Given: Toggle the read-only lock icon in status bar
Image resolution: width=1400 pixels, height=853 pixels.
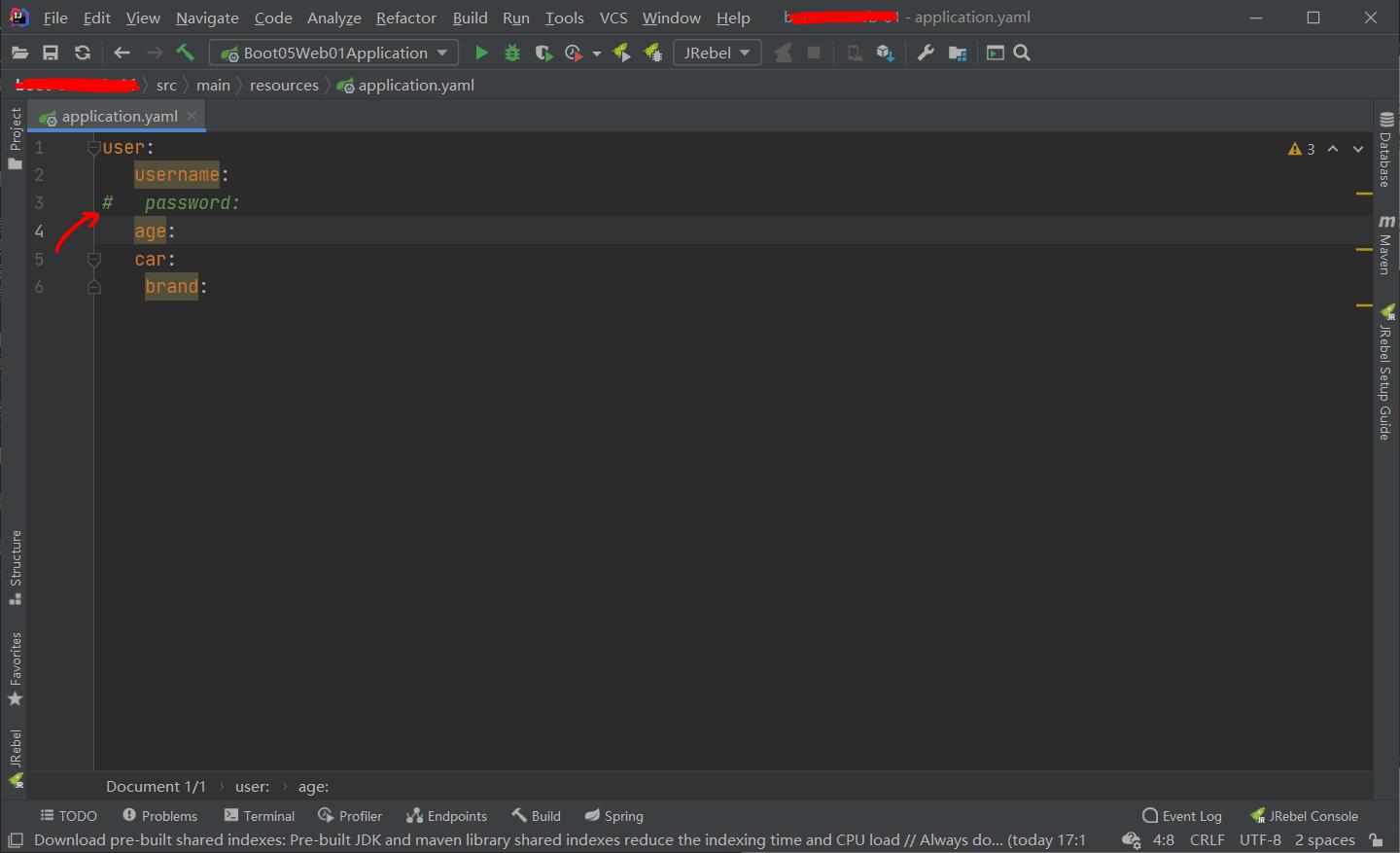Looking at the screenshot, I should 1376,840.
